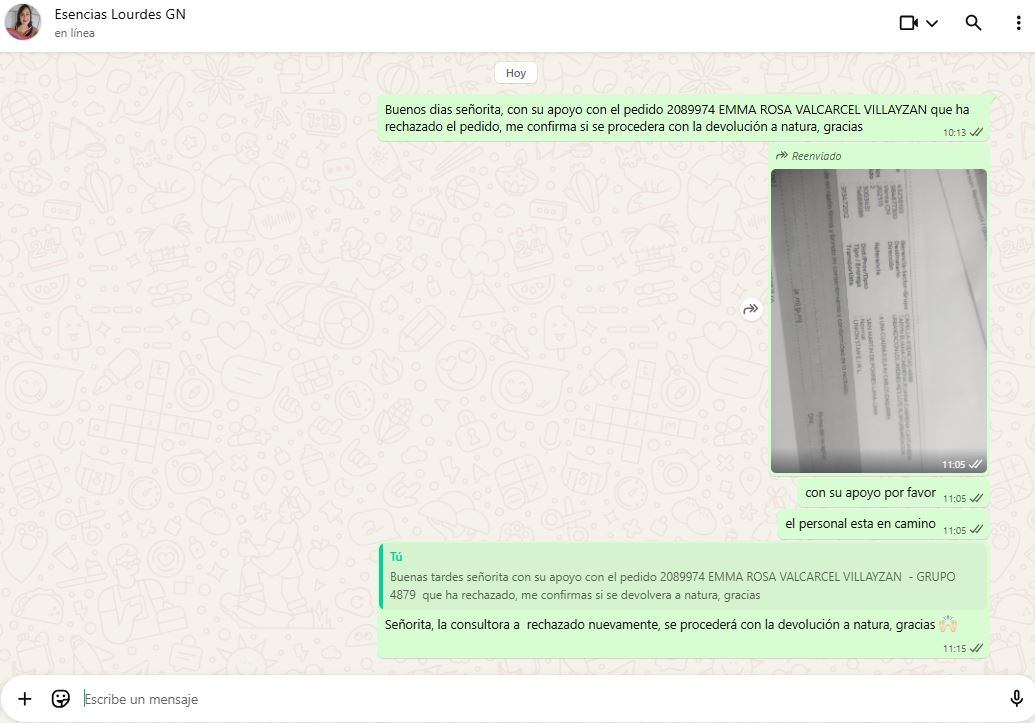
Task: Click the 'en línea' status text
Action: [75, 33]
